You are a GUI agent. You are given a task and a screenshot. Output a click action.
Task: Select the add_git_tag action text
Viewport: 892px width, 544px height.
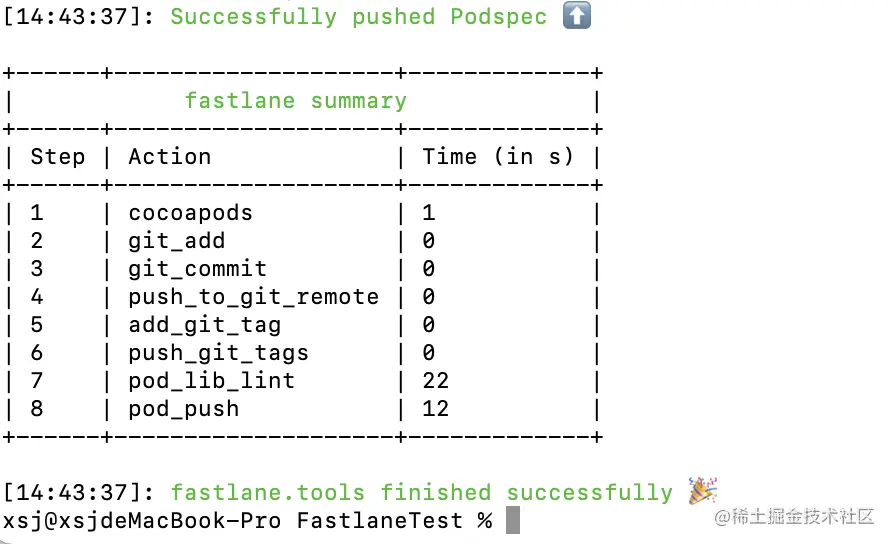(x=204, y=325)
